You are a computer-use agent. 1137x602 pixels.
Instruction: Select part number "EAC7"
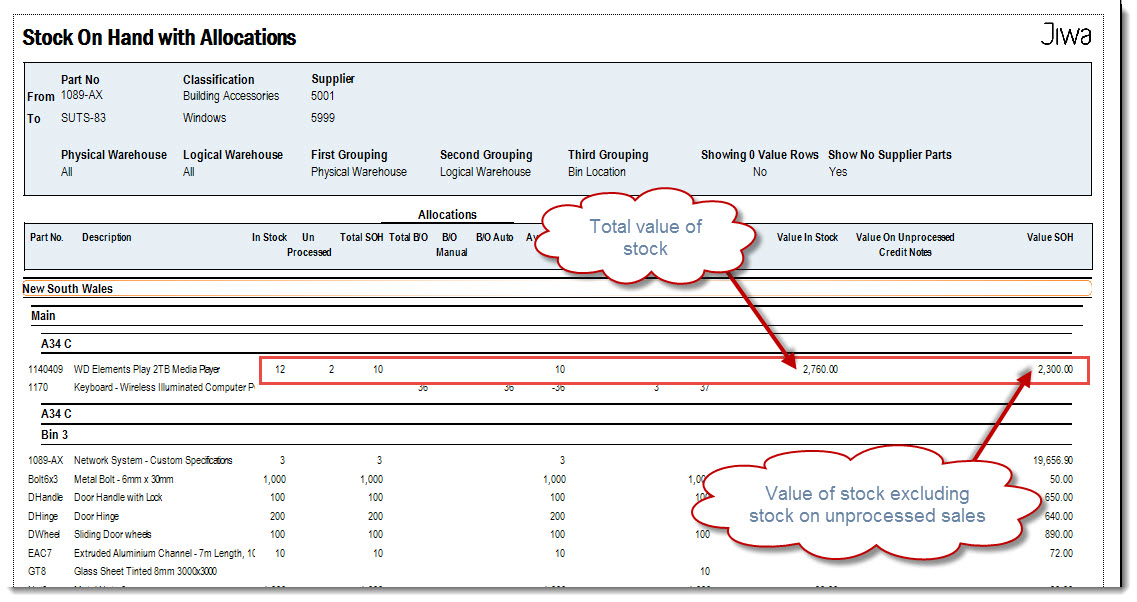40,553
